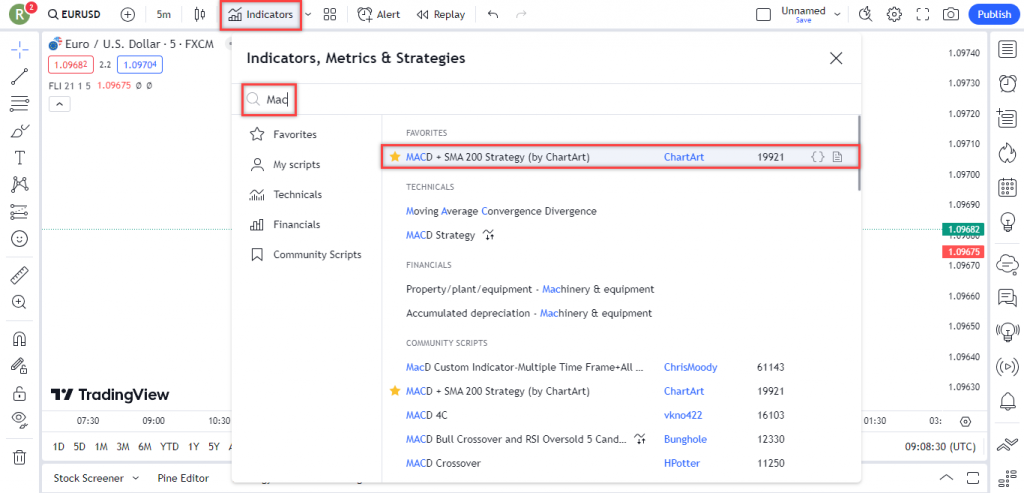
Task: Toggle lock all drawing tools
Action: (20, 393)
